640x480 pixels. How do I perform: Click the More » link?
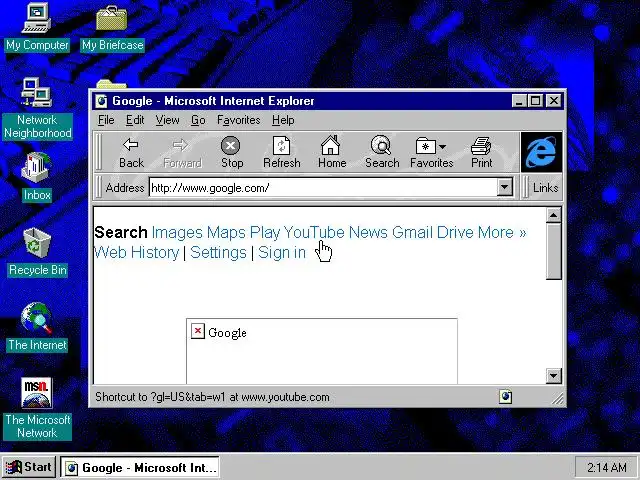502,233
